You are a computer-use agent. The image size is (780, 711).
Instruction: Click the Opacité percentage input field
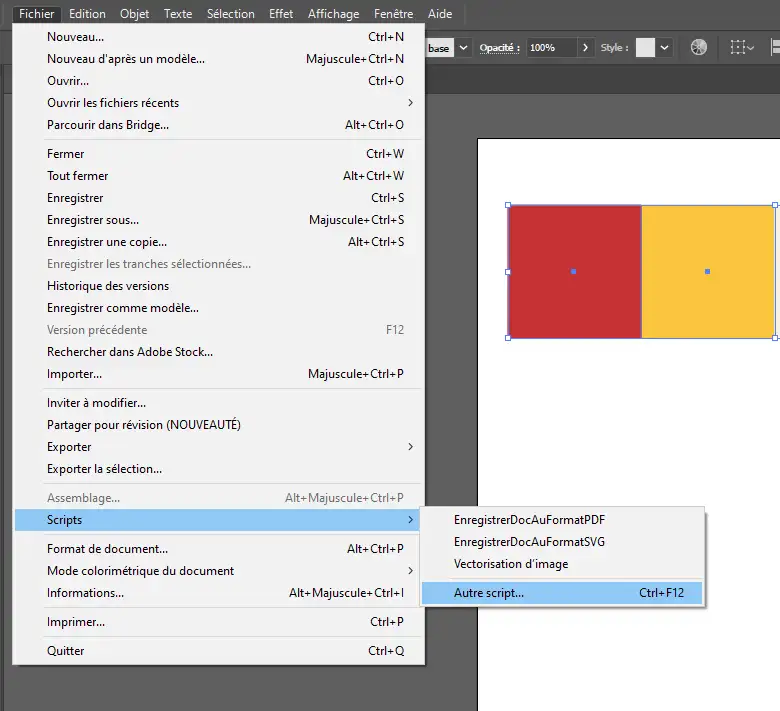[x=549, y=48]
